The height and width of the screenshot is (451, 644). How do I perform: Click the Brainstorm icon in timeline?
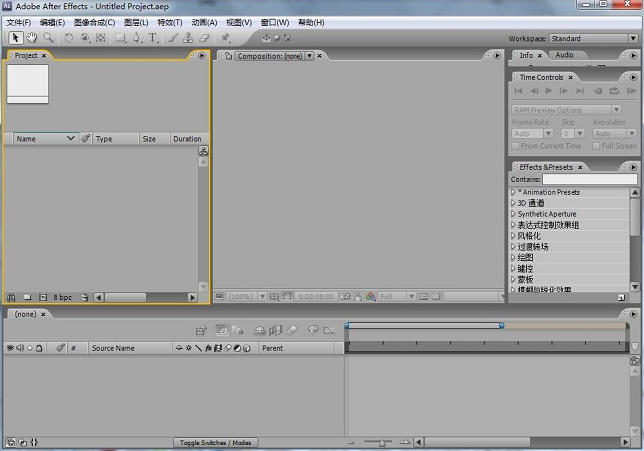[x=313, y=330]
